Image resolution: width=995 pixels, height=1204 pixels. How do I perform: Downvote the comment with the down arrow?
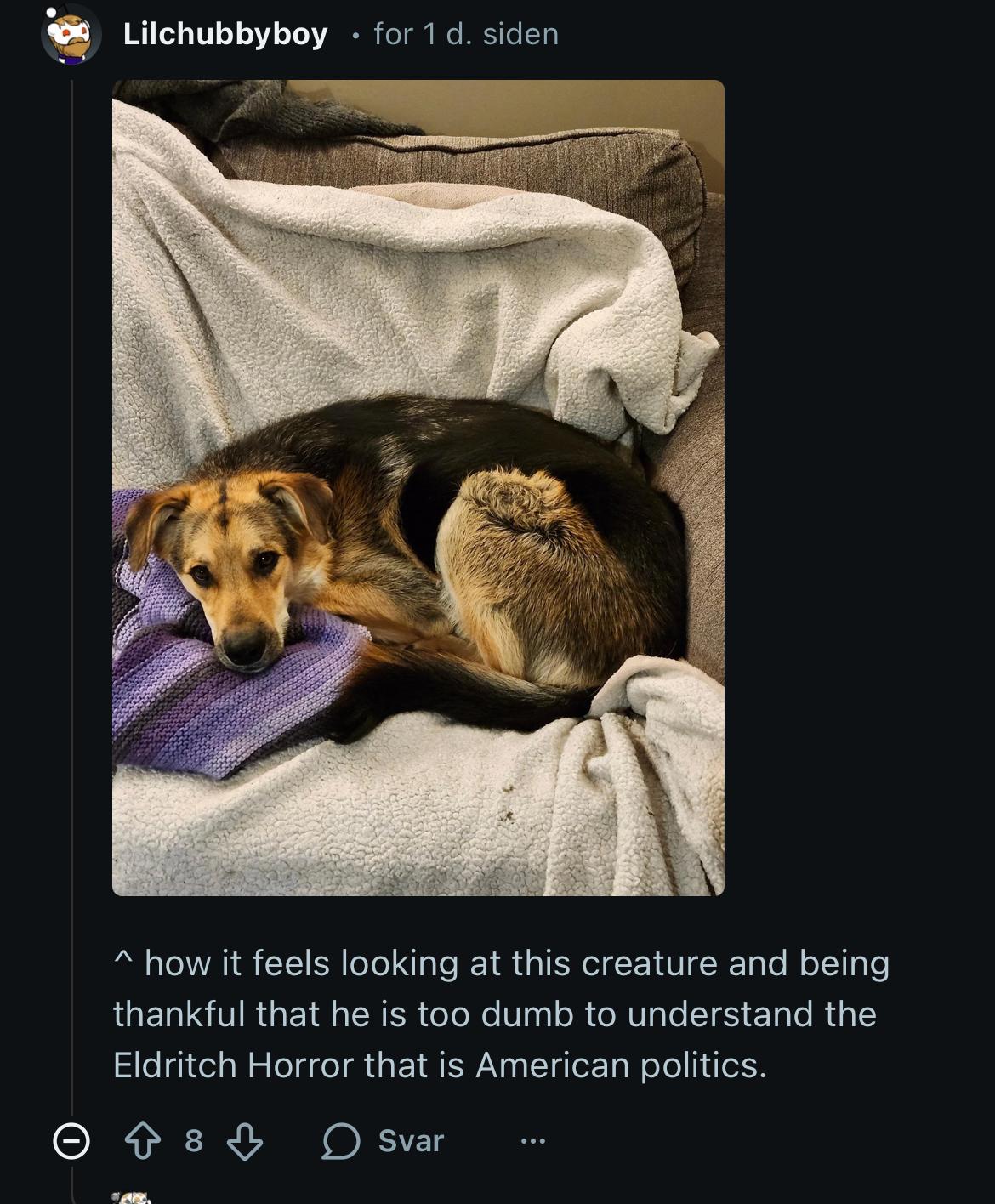[245, 1141]
